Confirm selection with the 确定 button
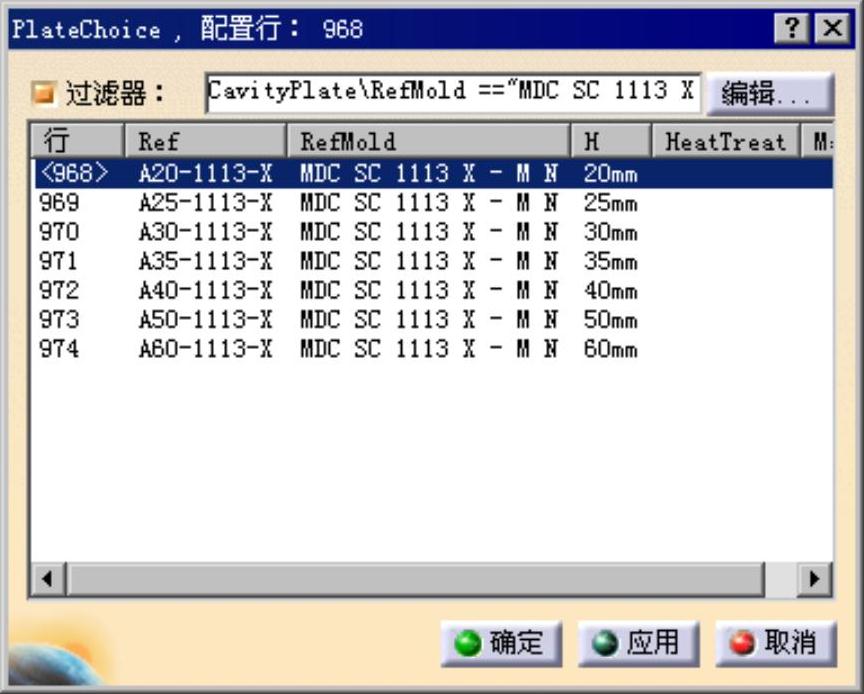This screenshot has width=864, height=694. point(501,643)
